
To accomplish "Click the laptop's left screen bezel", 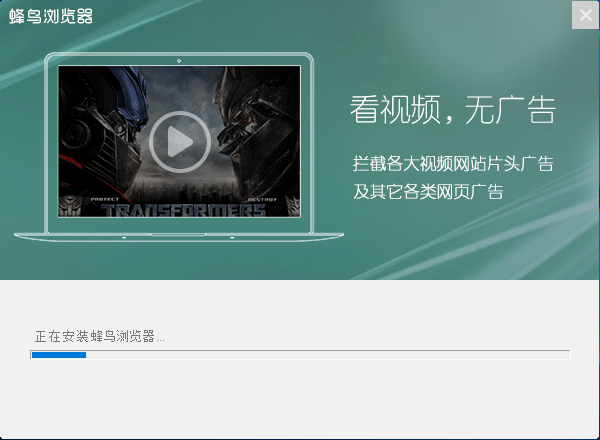I will (x=51, y=140).
